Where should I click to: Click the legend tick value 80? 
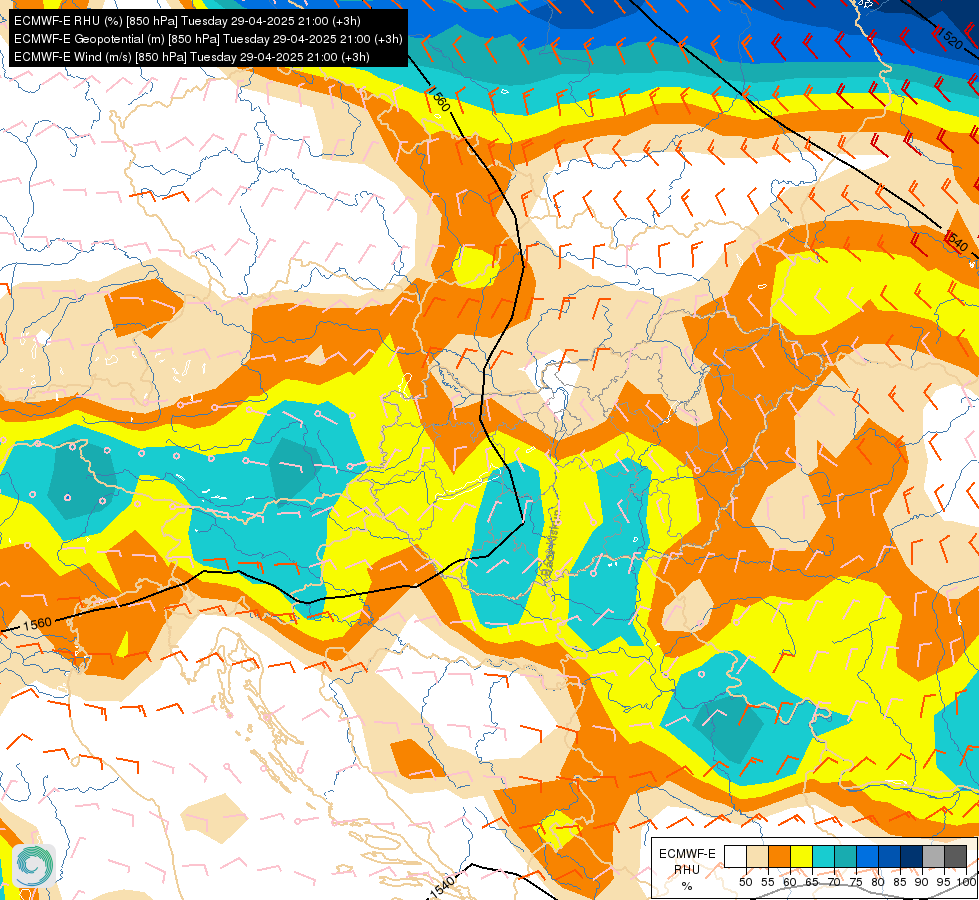878,882
